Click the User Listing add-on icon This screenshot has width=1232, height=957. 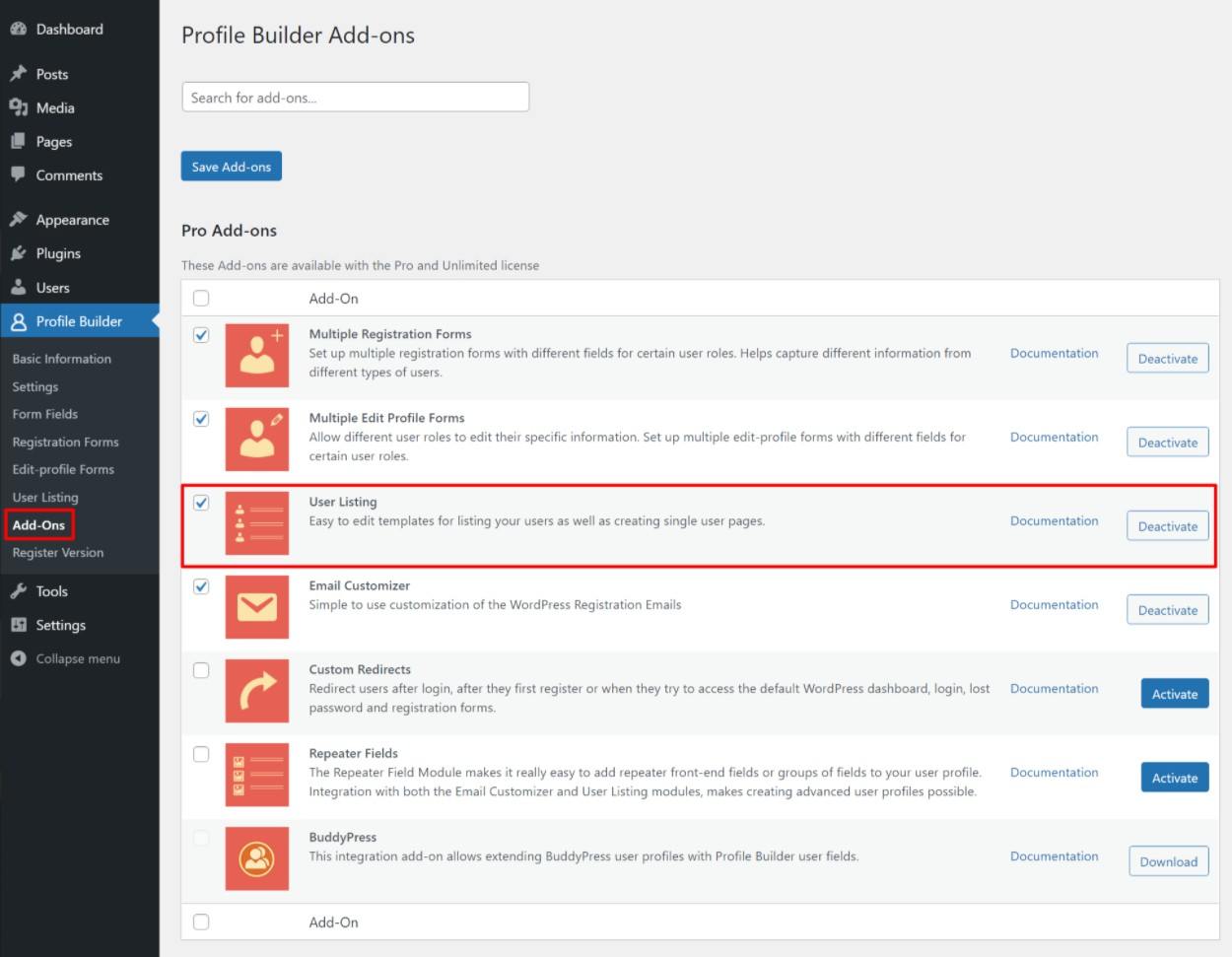coord(256,522)
